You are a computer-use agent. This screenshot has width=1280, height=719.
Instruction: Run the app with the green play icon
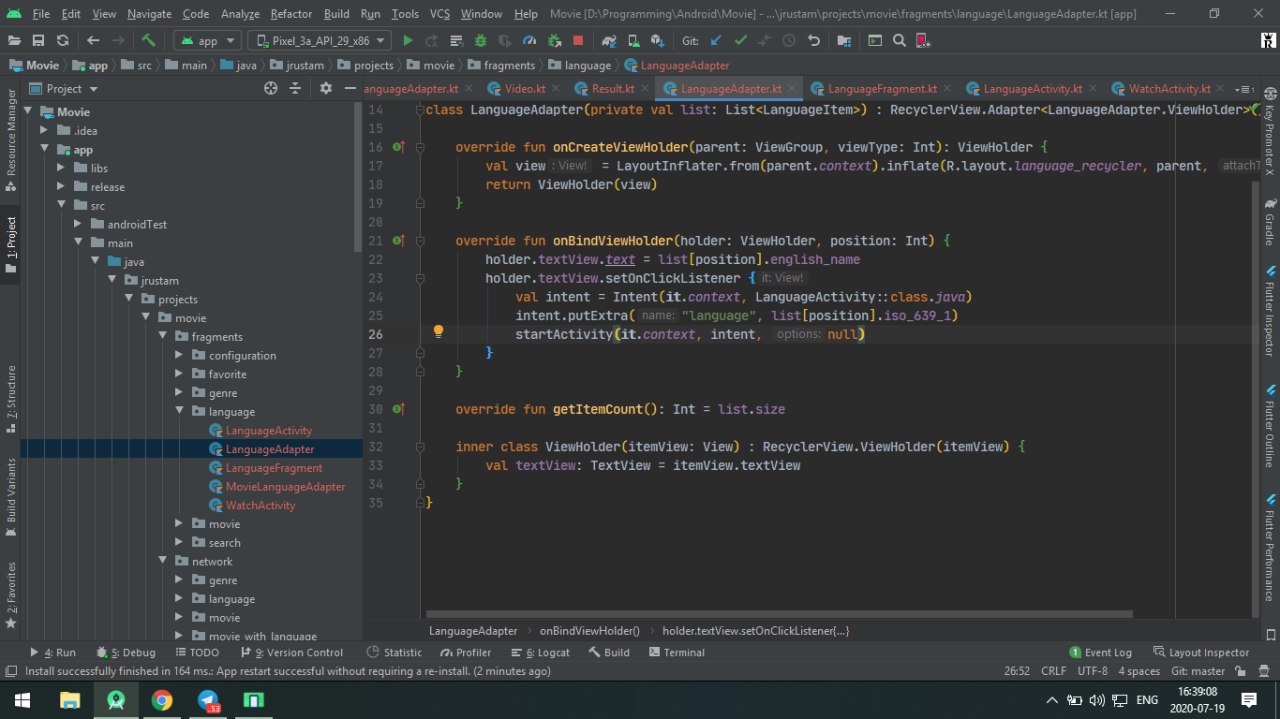(x=407, y=41)
